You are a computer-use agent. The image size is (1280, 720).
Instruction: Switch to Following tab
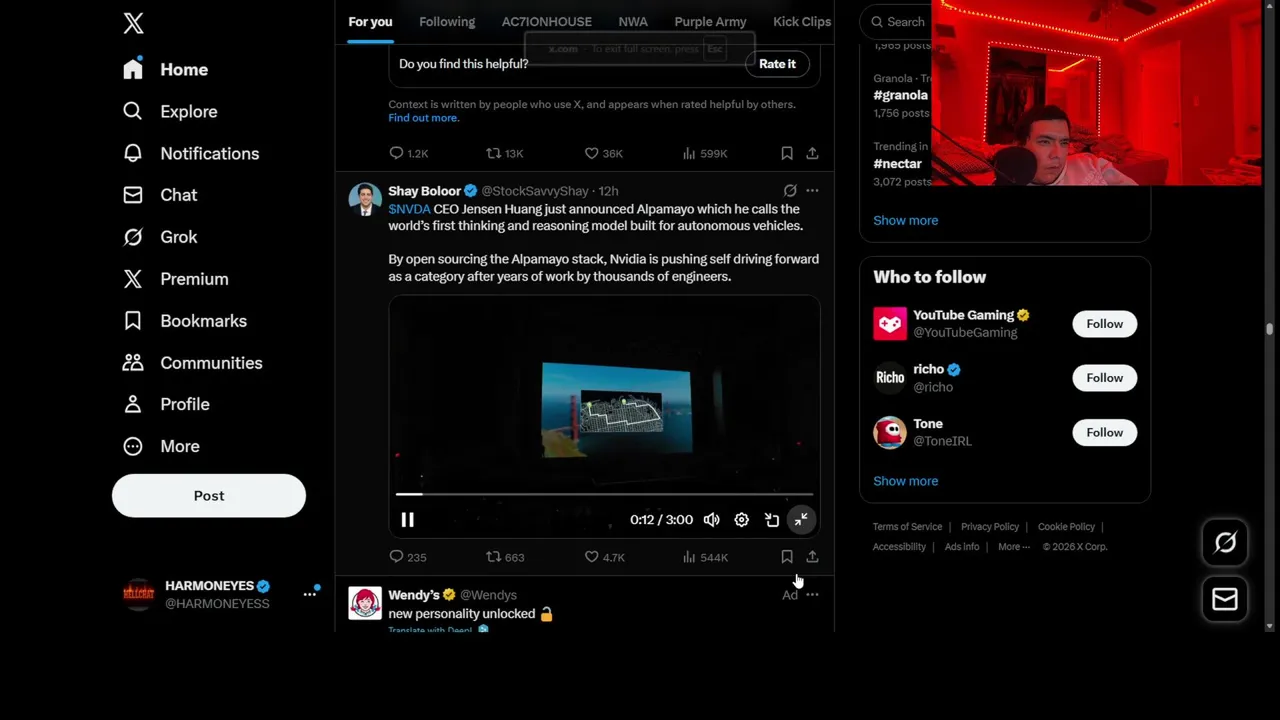[447, 22]
